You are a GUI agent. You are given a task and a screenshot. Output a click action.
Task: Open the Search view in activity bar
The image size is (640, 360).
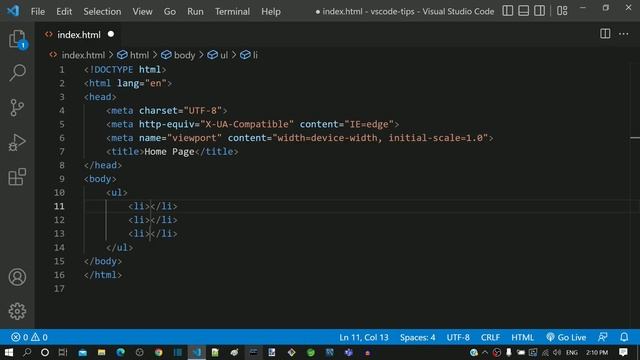pyautogui.click(x=17, y=73)
